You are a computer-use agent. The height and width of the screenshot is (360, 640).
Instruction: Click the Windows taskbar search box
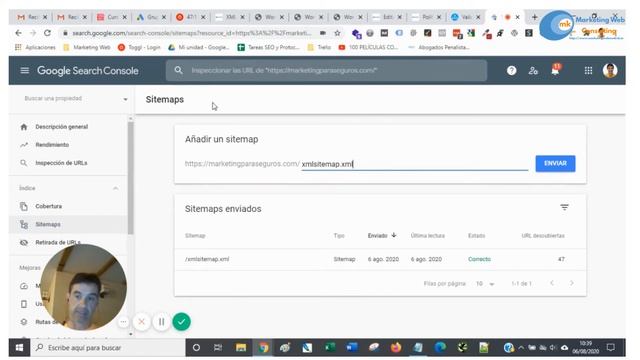[x=108, y=347]
